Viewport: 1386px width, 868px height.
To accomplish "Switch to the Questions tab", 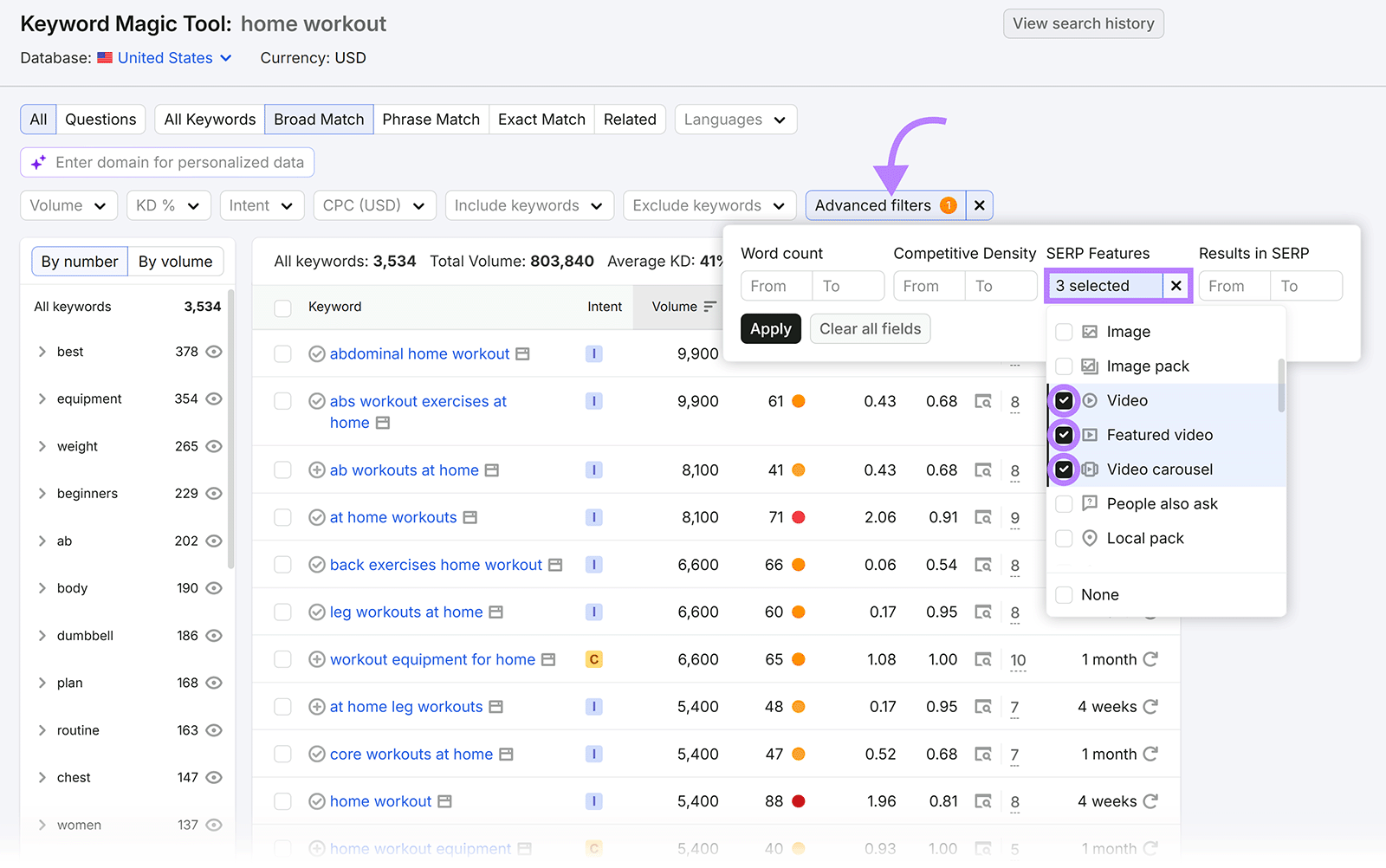I will pyautogui.click(x=100, y=120).
